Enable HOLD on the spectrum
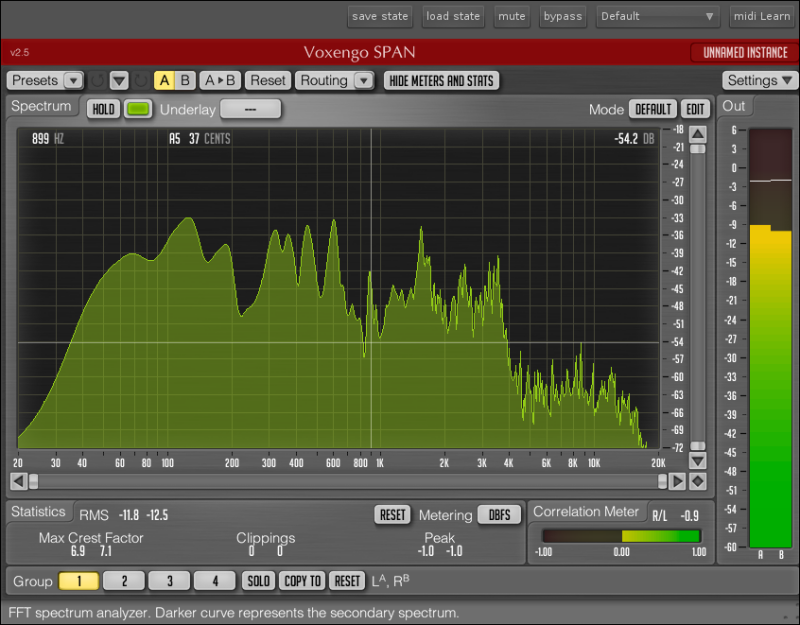Image resolution: width=800 pixels, height=625 pixels. (103, 109)
